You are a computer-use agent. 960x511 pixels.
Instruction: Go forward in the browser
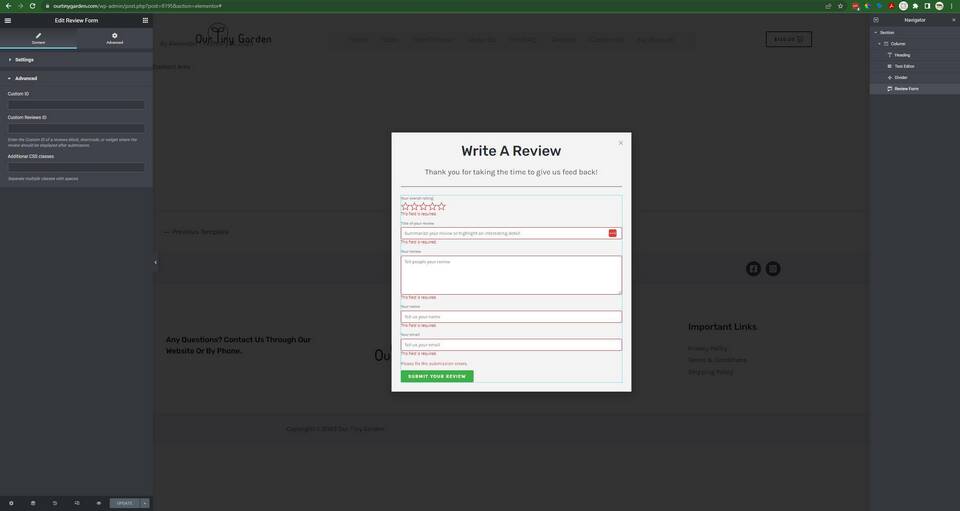coord(20,6)
